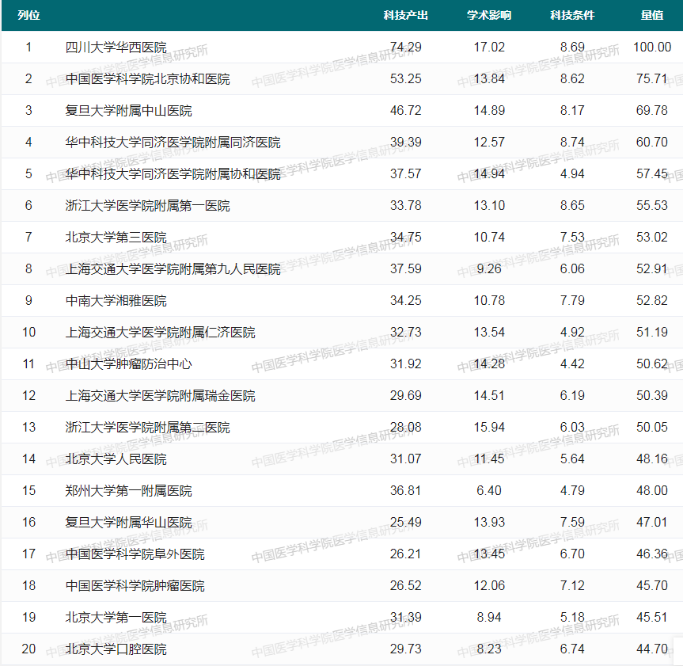The image size is (684, 666).
Task: Click output value 31.39
Action: point(406,617)
